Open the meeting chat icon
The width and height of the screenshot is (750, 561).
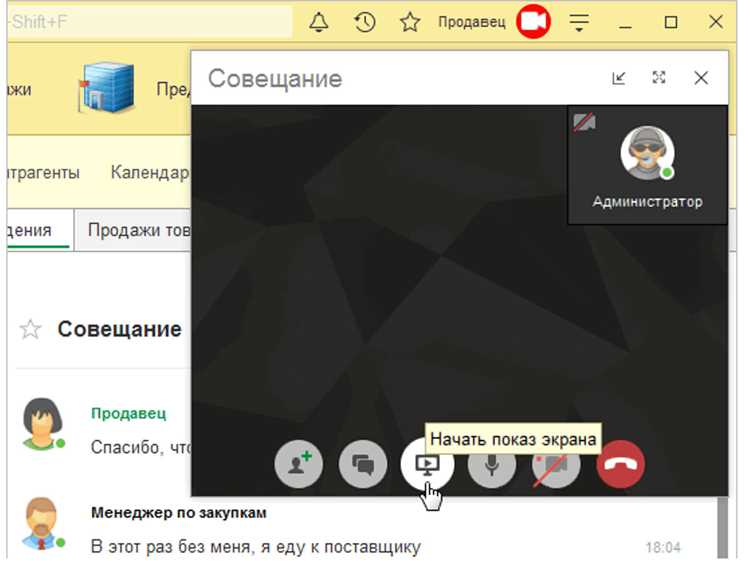coord(363,464)
